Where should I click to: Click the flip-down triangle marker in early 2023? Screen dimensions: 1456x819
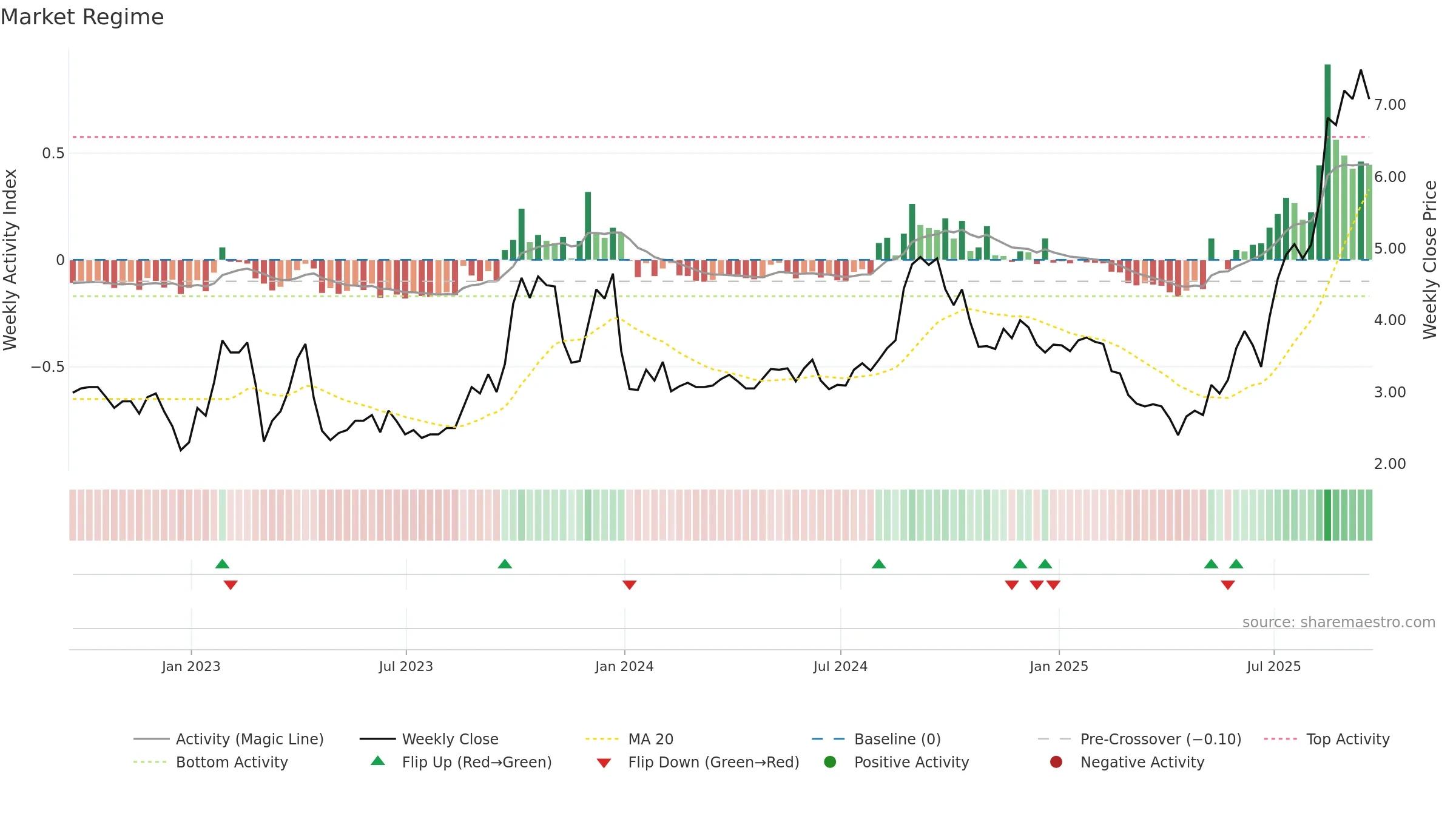point(231,585)
